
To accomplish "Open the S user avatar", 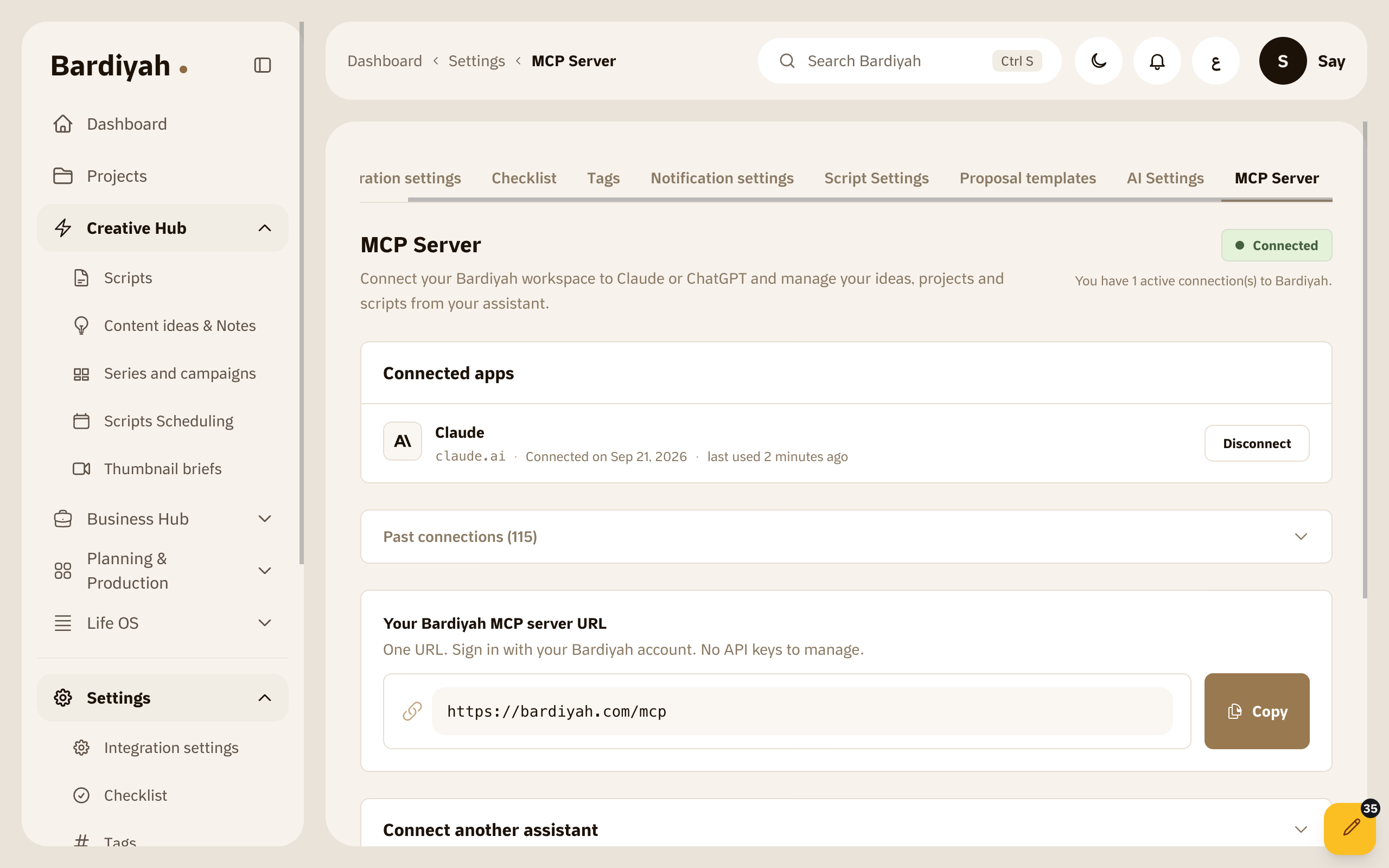I will tap(1283, 61).
